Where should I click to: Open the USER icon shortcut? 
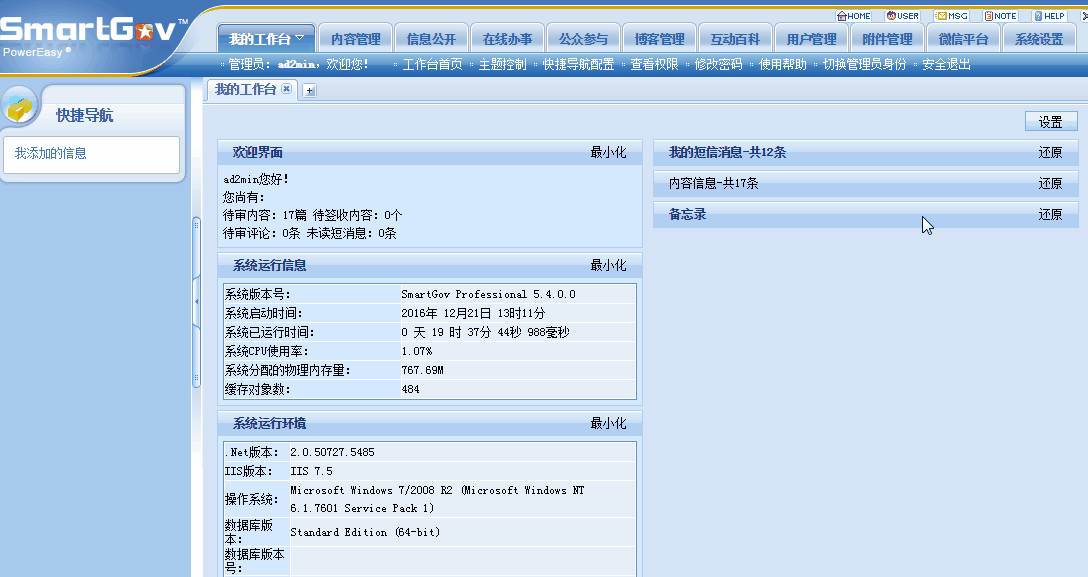(x=903, y=16)
